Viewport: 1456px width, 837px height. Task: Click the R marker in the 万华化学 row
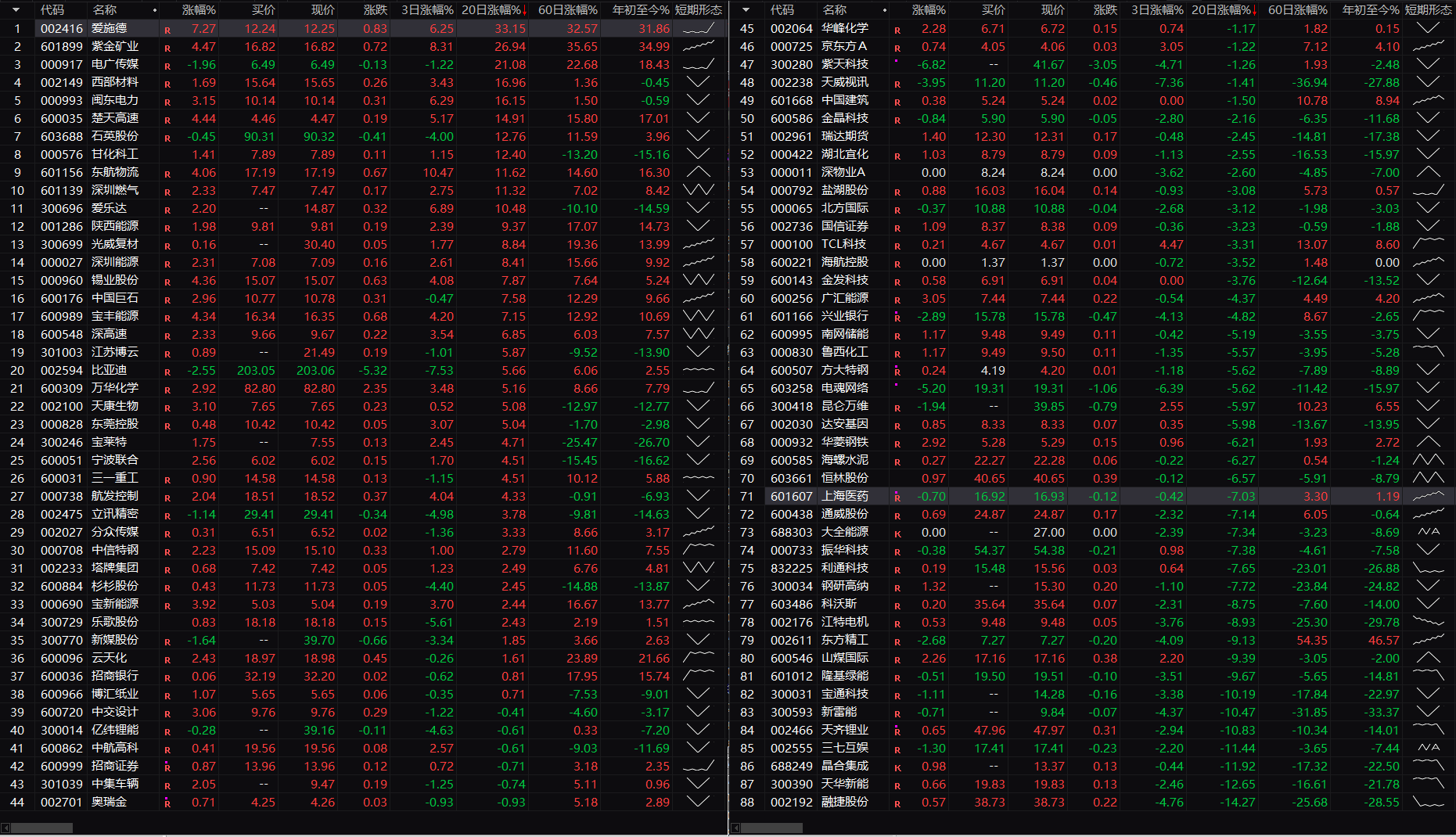click(x=167, y=390)
